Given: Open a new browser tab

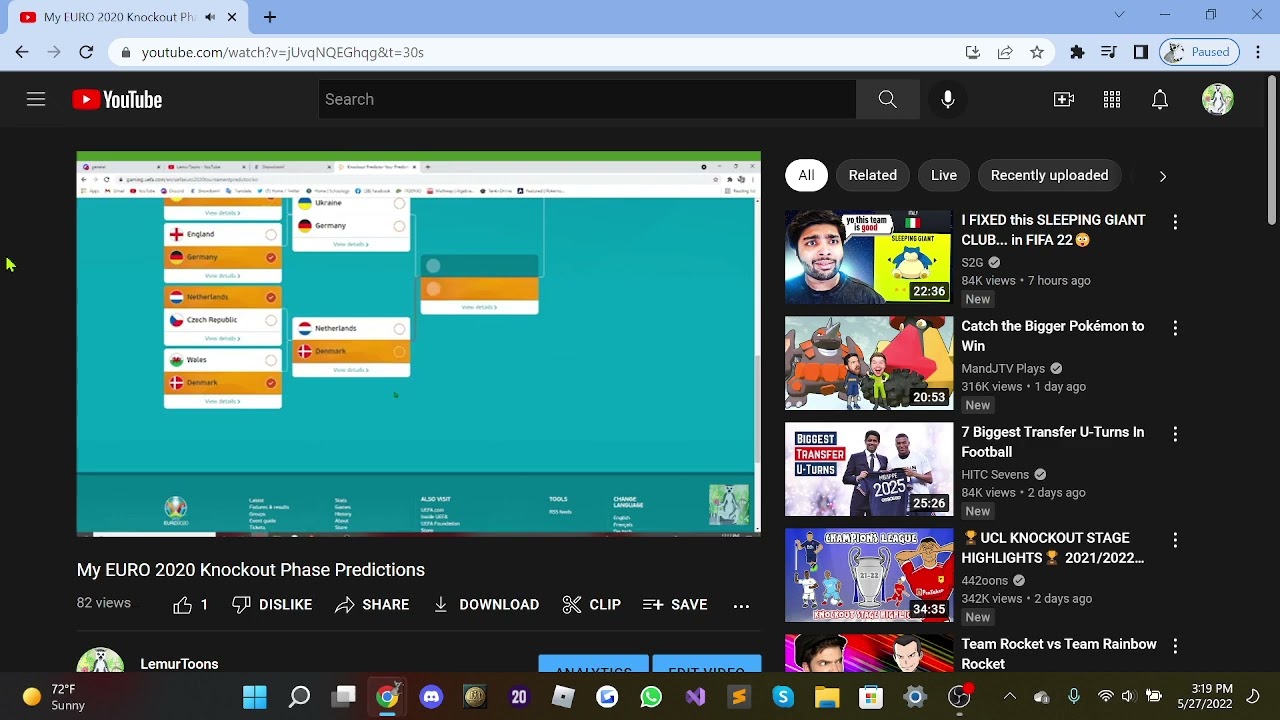Looking at the screenshot, I should click(270, 17).
